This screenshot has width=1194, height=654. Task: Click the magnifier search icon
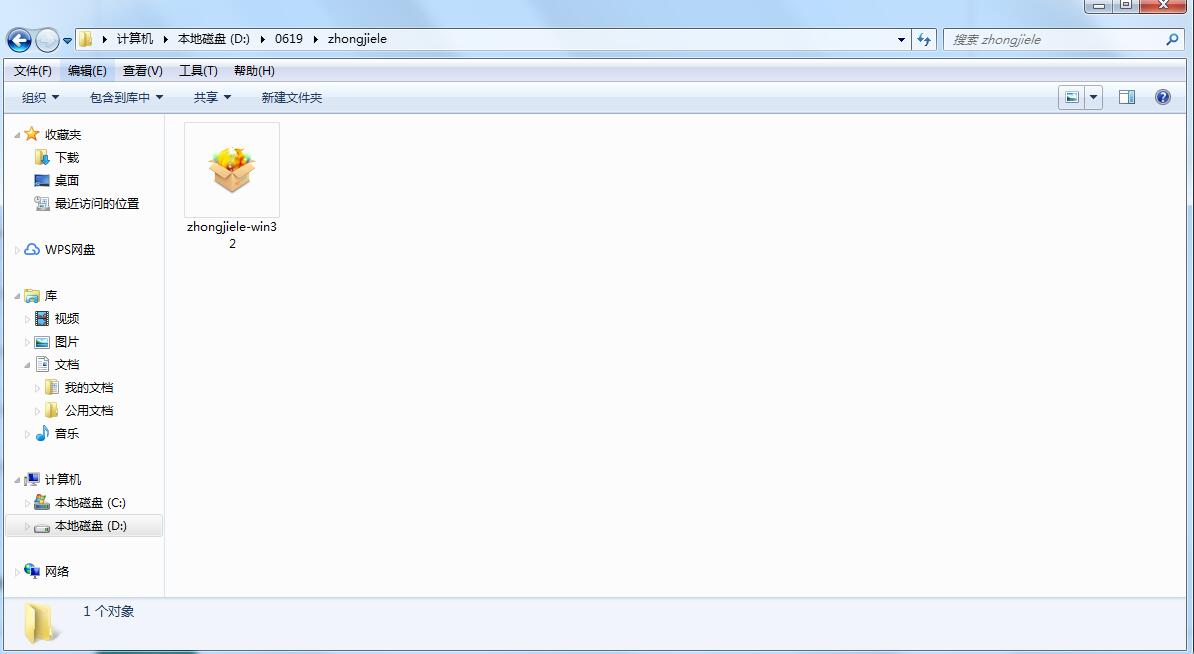(1172, 40)
